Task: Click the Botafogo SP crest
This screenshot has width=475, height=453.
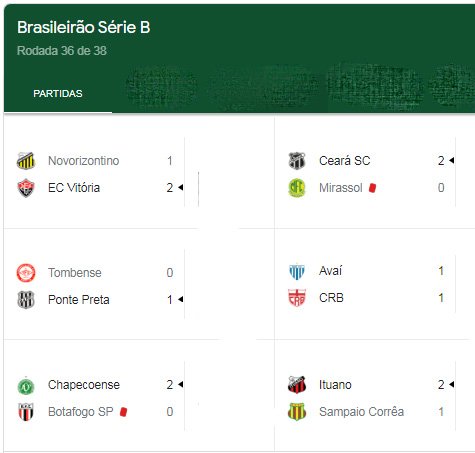Action: point(26,412)
